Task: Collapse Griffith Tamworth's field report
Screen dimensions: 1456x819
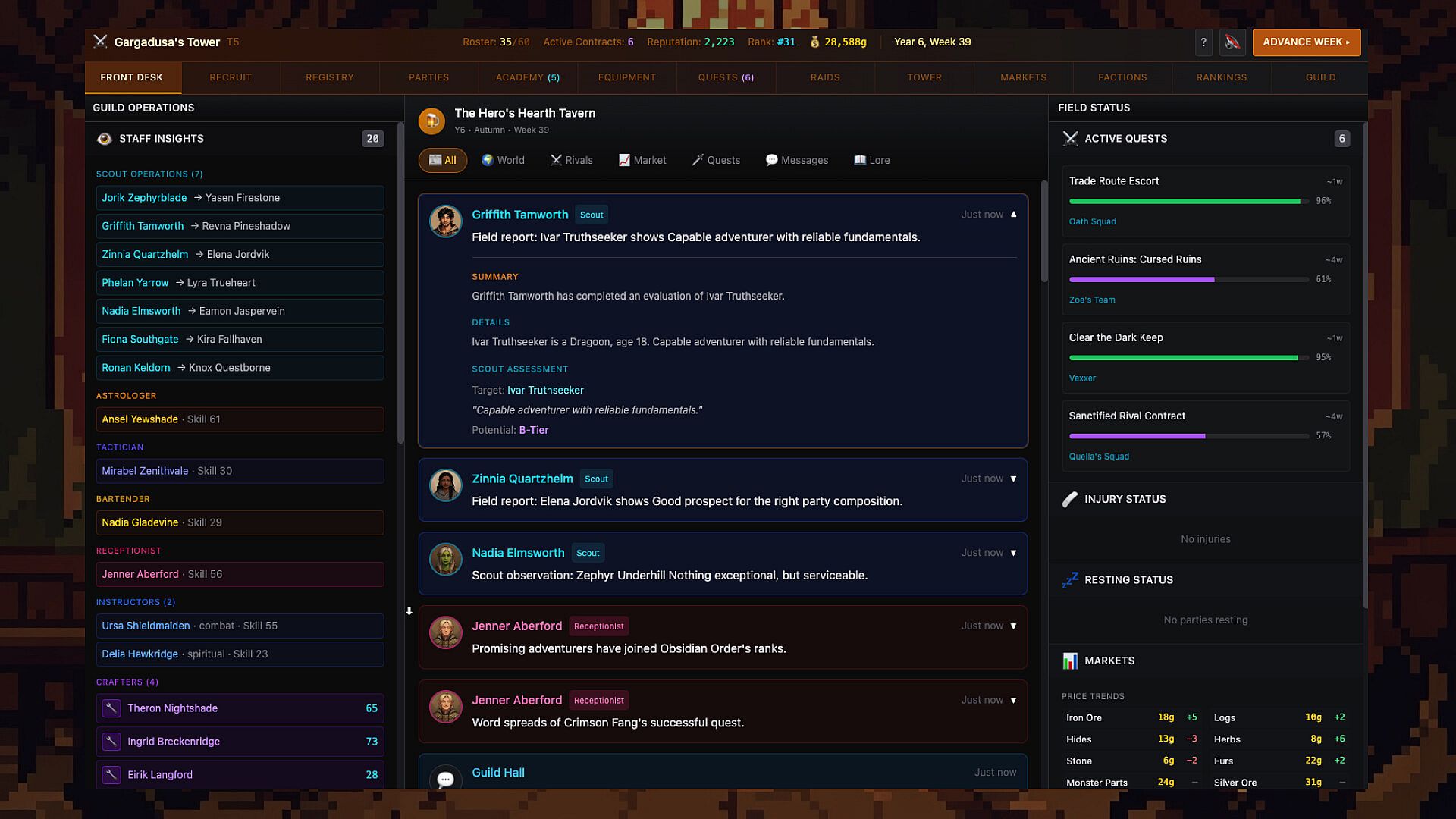Action: [1014, 215]
